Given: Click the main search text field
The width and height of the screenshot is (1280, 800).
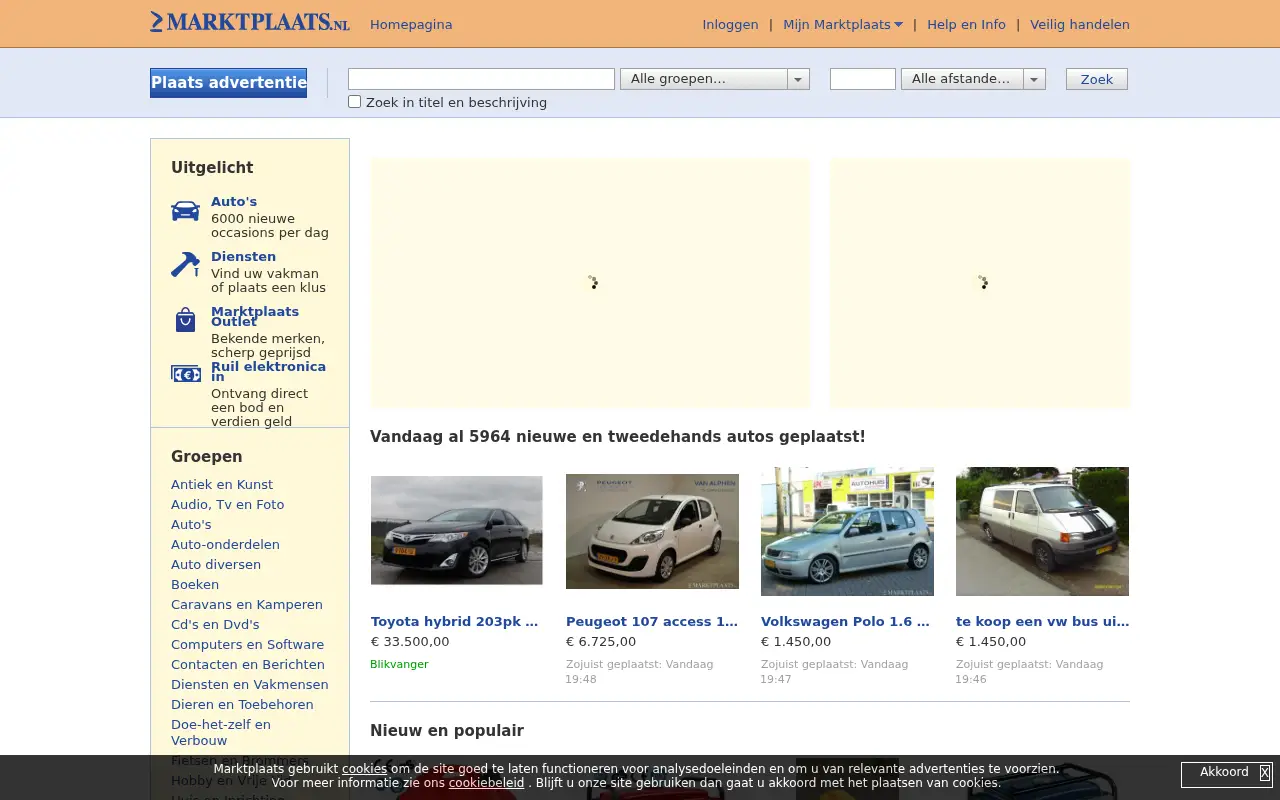Looking at the screenshot, I should [x=481, y=79].
